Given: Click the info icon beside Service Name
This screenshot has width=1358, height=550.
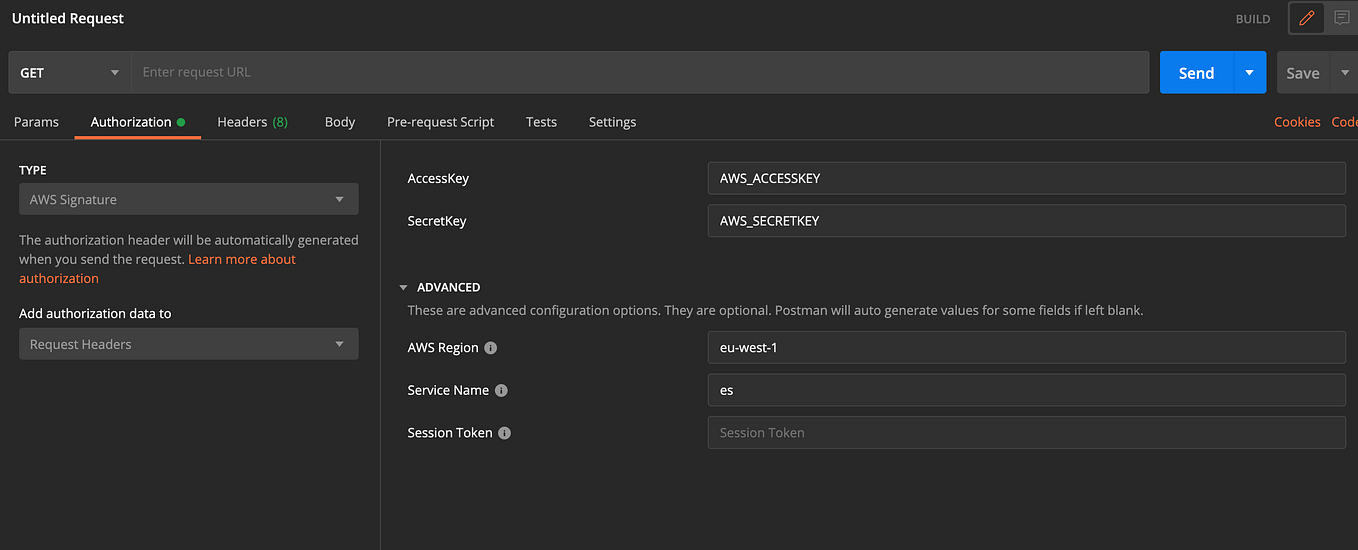Looking at the screenshot, I should tap(501, 390).
